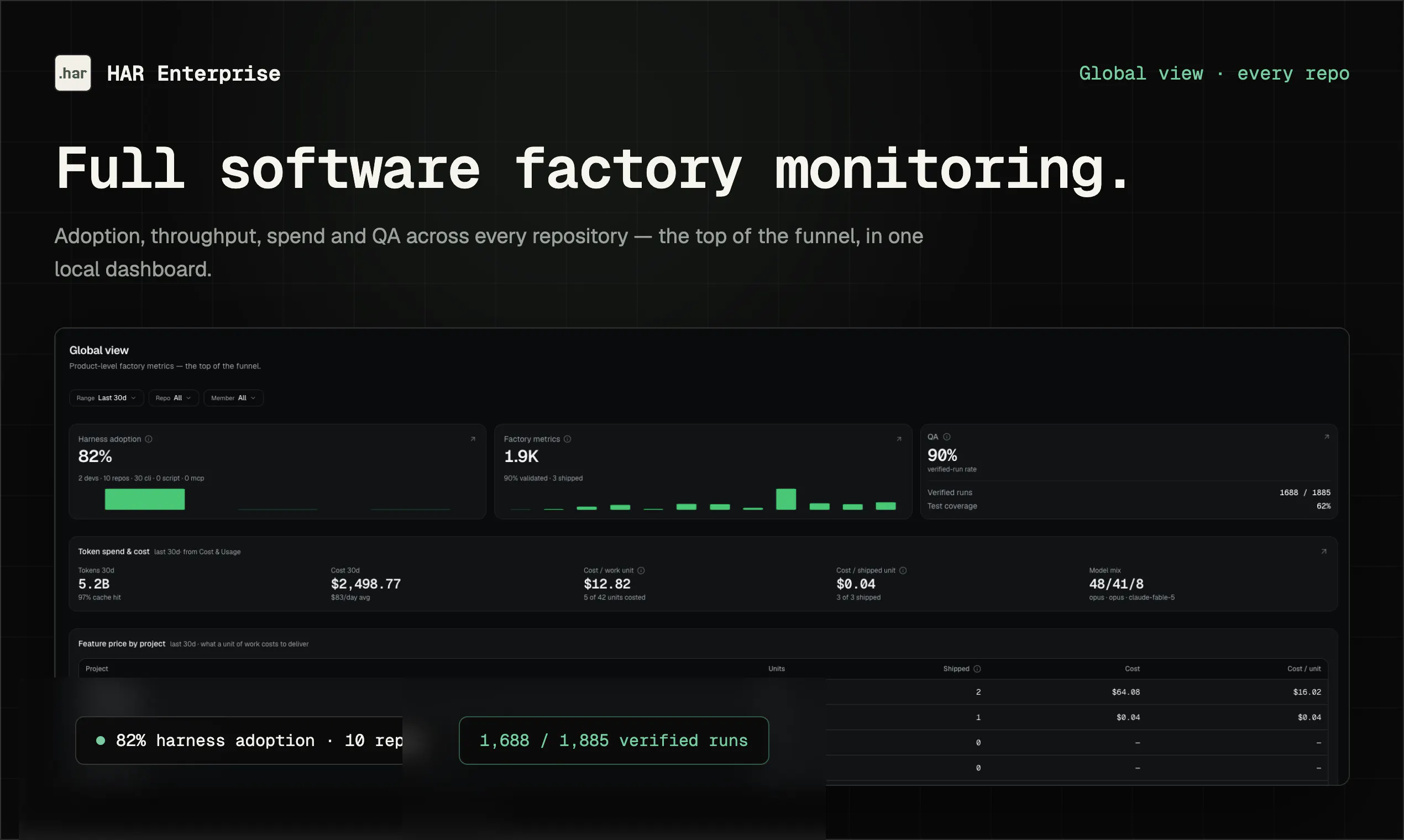Click the HAR Enterprise brand name
1404x840 pixels.
pyautogui.click(x=193, y=73)
